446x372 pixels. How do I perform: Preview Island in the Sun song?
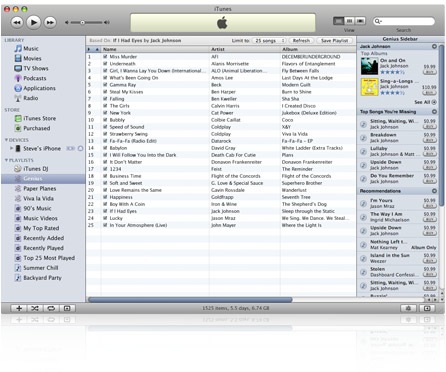tap(363, 258)
